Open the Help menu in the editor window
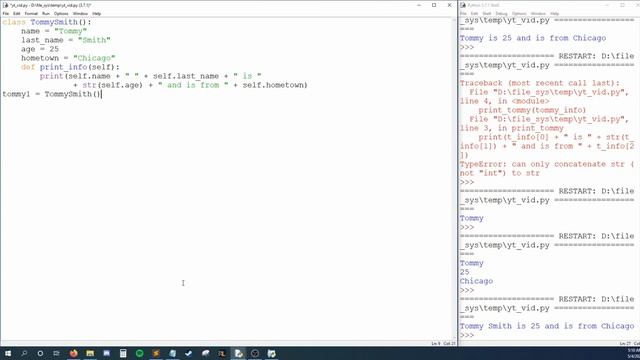Screen dimensions: 640x360 97,13
